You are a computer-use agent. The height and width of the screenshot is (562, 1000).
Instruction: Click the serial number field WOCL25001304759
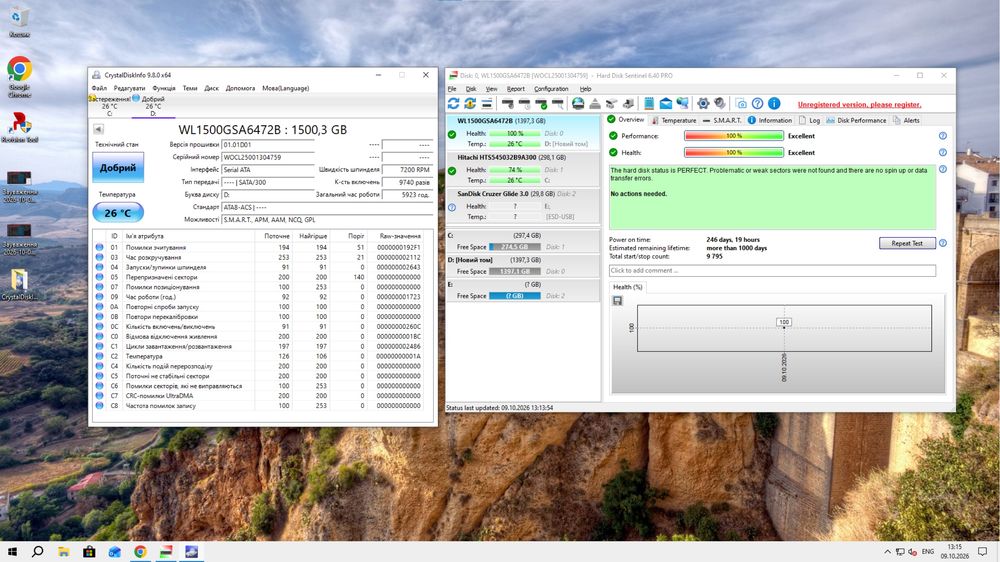(x=268, y=157)
